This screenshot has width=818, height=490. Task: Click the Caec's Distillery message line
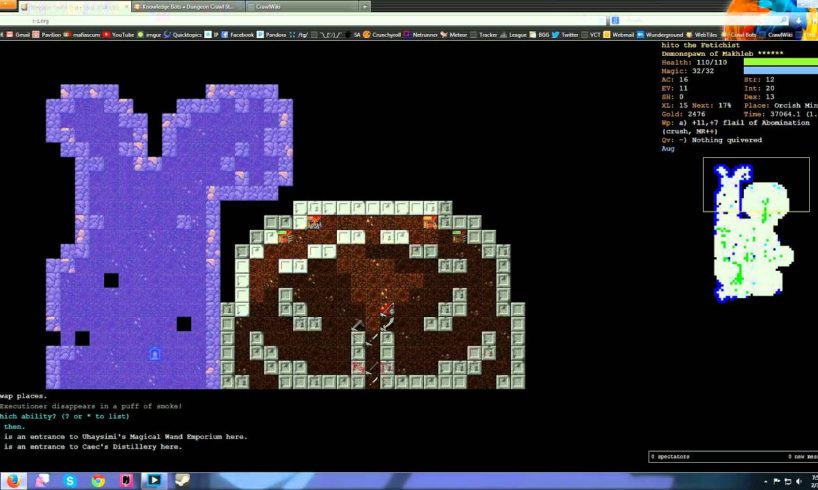tap(91, 447)
